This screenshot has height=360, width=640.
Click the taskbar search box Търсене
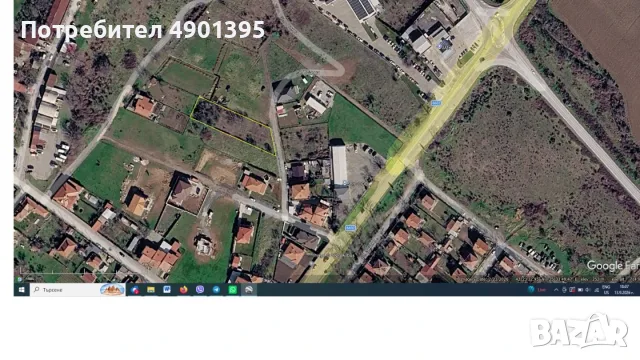click(78, 290)
